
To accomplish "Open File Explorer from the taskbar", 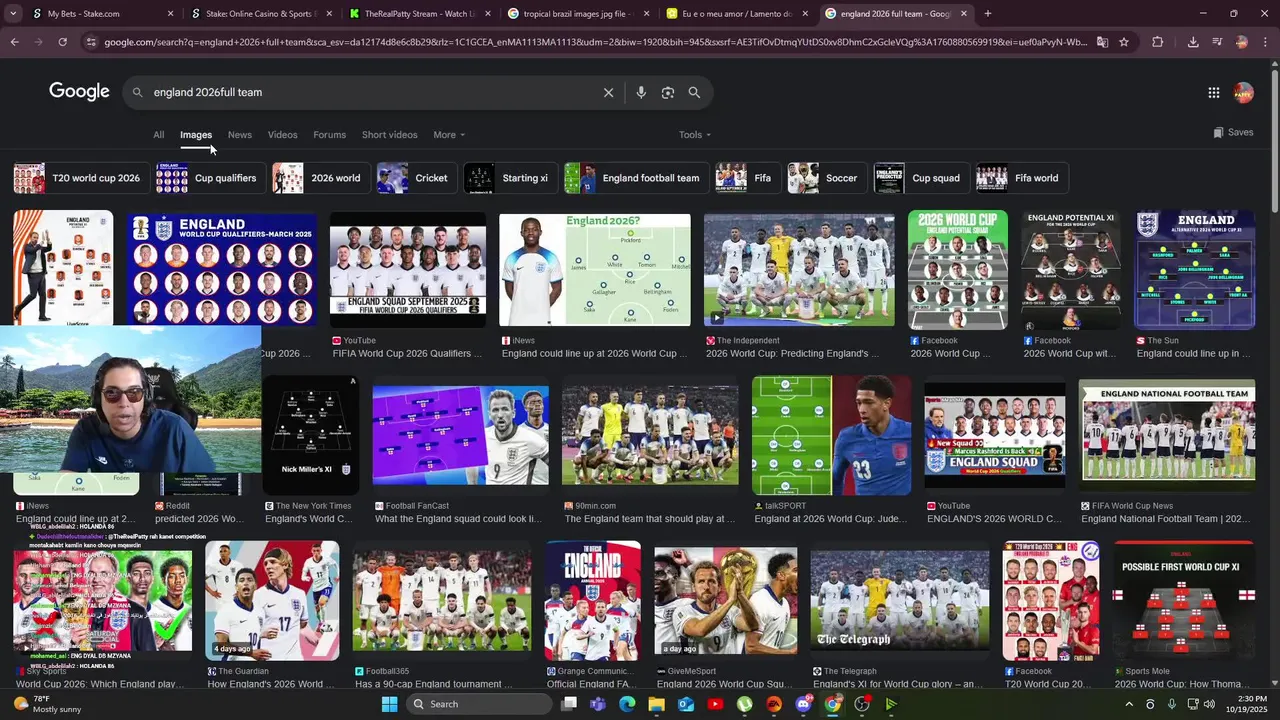I will (656, 704).
